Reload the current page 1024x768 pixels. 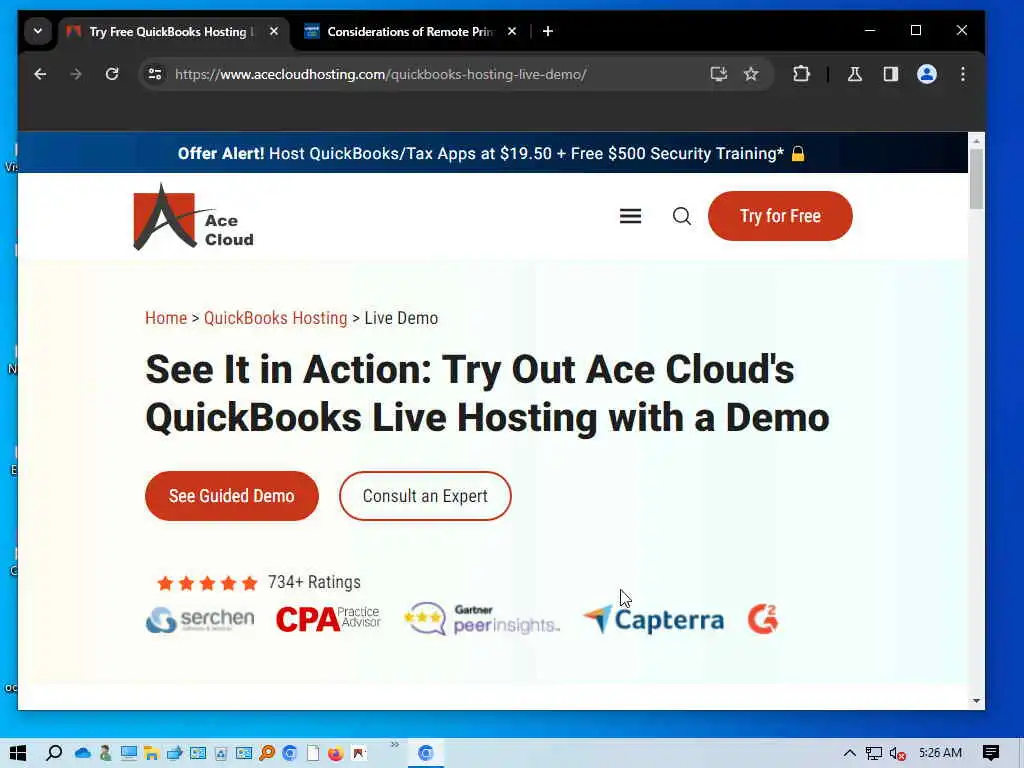[112, 74]
